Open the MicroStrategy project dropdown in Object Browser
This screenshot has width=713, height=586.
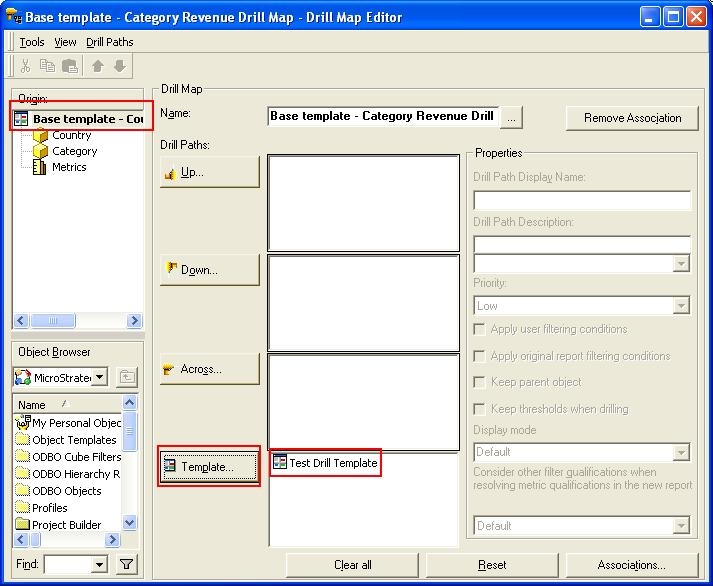[61, 377]
